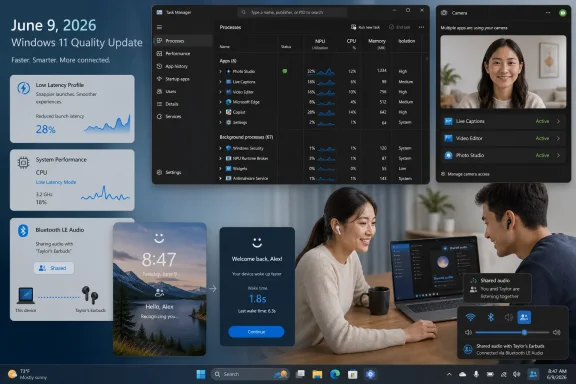The width and height of the screenshot is (576, 384).
Task: Open Task Manager hamburger navigation menu
Action: [x=159, y=27]
